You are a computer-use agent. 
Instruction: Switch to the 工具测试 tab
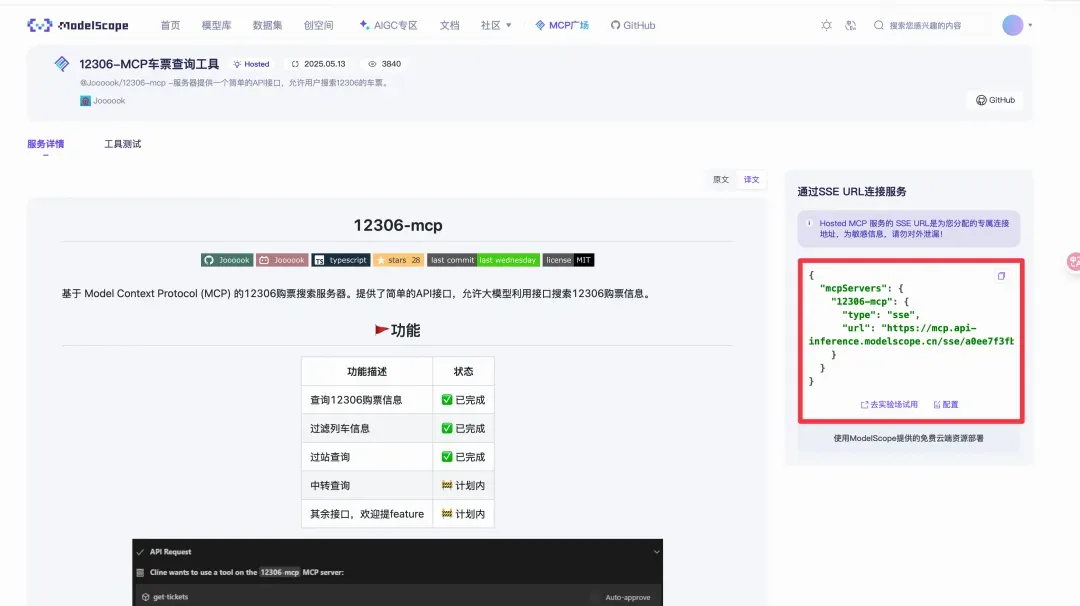tap(124, 143)
